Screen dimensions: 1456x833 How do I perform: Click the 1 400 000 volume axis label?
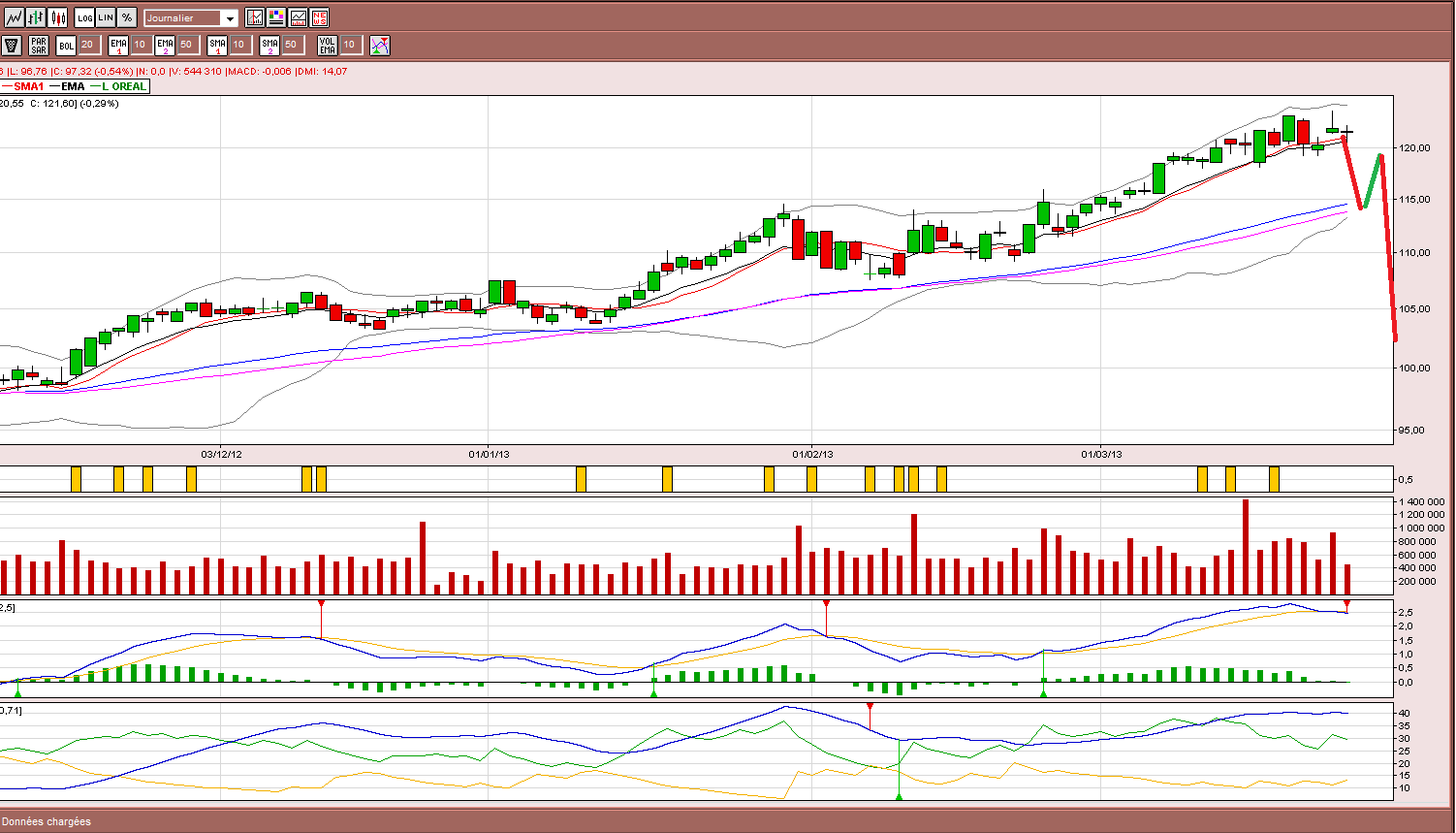[1422, 501]
